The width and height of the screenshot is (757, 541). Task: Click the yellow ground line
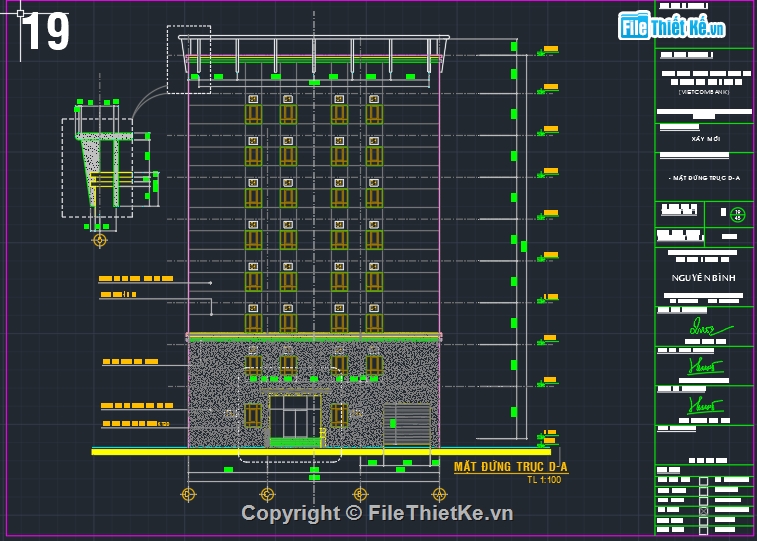(x=321, y=452)
